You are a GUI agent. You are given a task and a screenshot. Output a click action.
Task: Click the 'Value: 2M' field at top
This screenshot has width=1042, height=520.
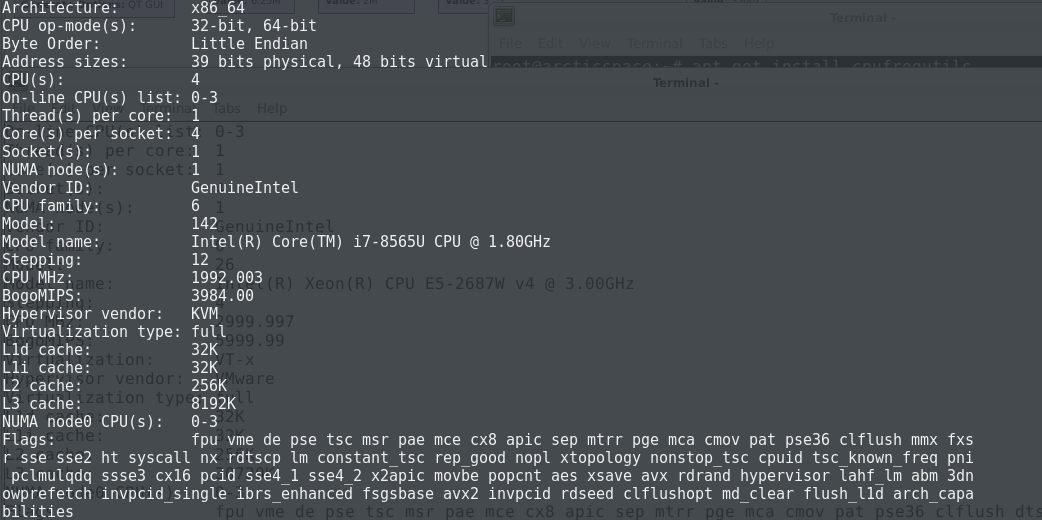pos(366,5)
